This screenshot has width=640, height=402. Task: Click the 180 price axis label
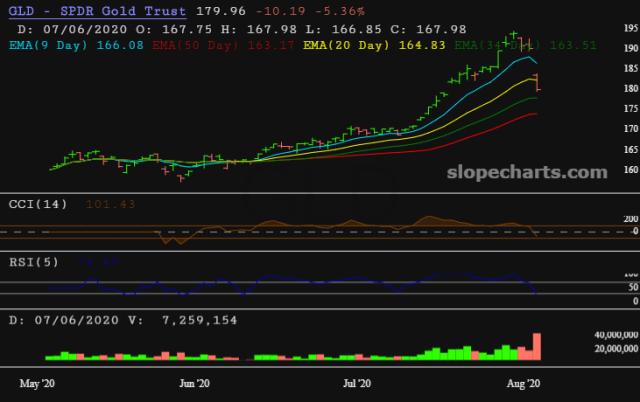(631, 88)
